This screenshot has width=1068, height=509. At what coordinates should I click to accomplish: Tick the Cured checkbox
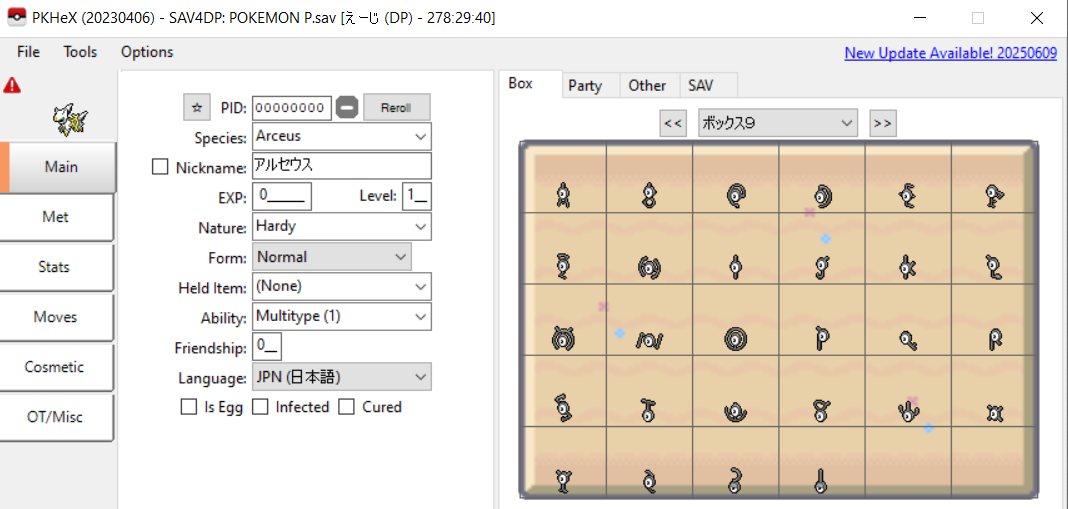347,407
